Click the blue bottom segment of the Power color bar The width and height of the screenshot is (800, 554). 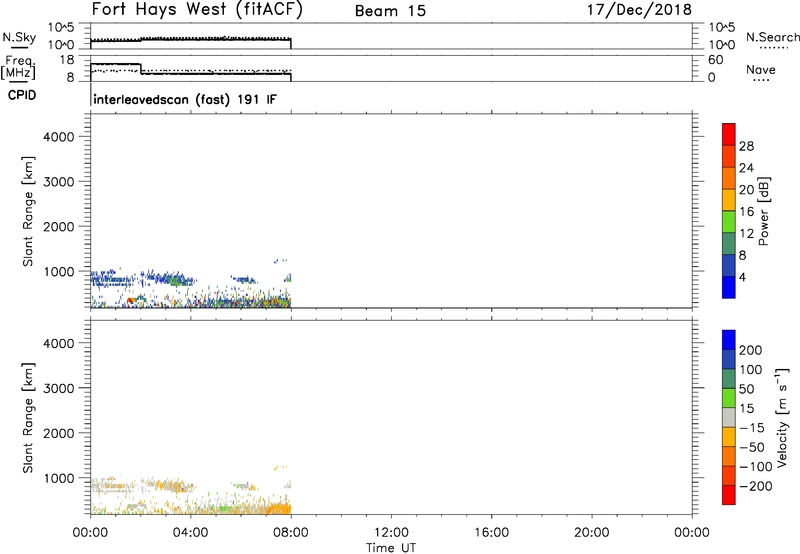(x=729, y=287)
